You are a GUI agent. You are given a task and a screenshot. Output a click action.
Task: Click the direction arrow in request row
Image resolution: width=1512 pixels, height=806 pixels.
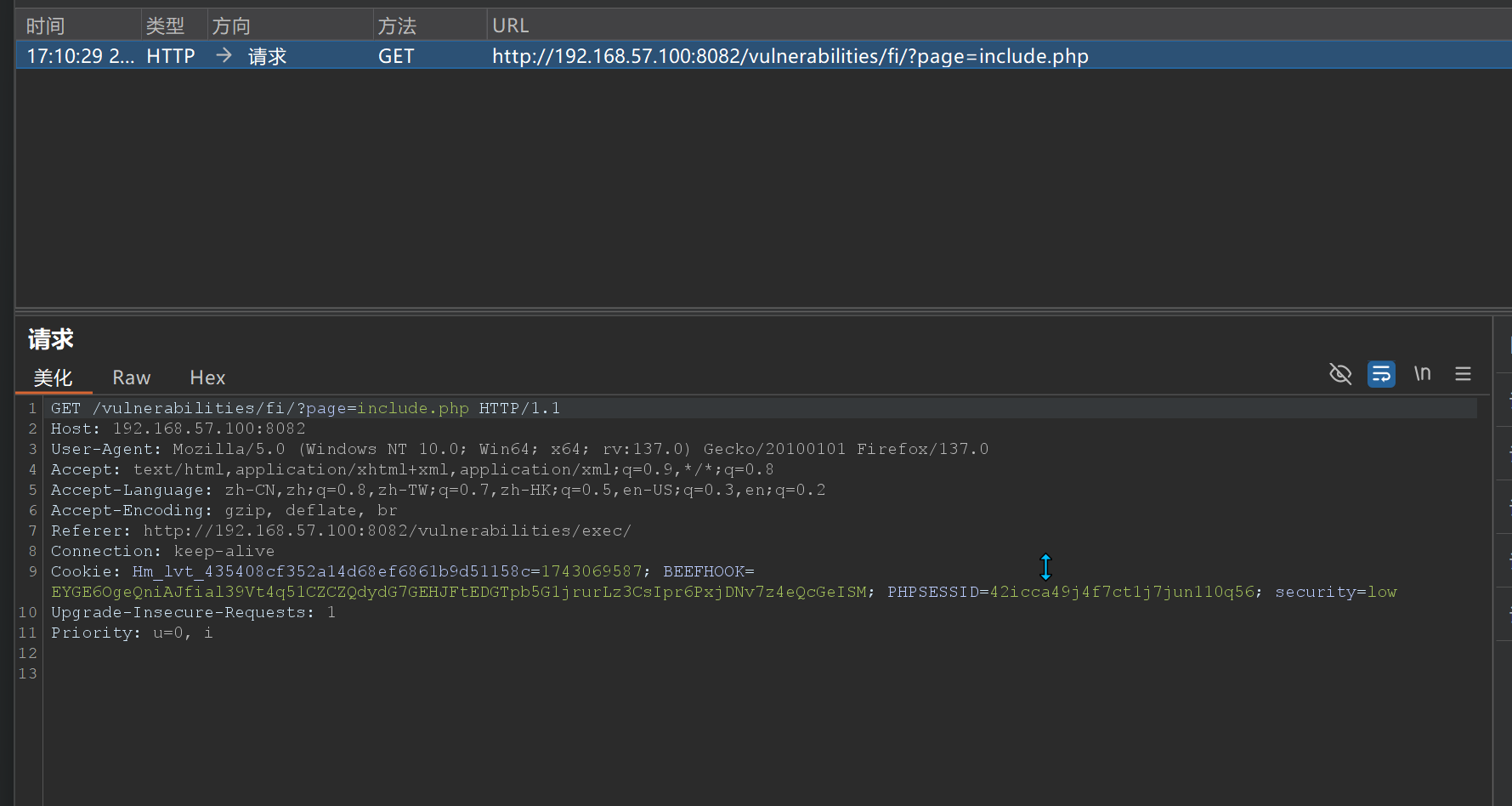[x=224, y=55]
